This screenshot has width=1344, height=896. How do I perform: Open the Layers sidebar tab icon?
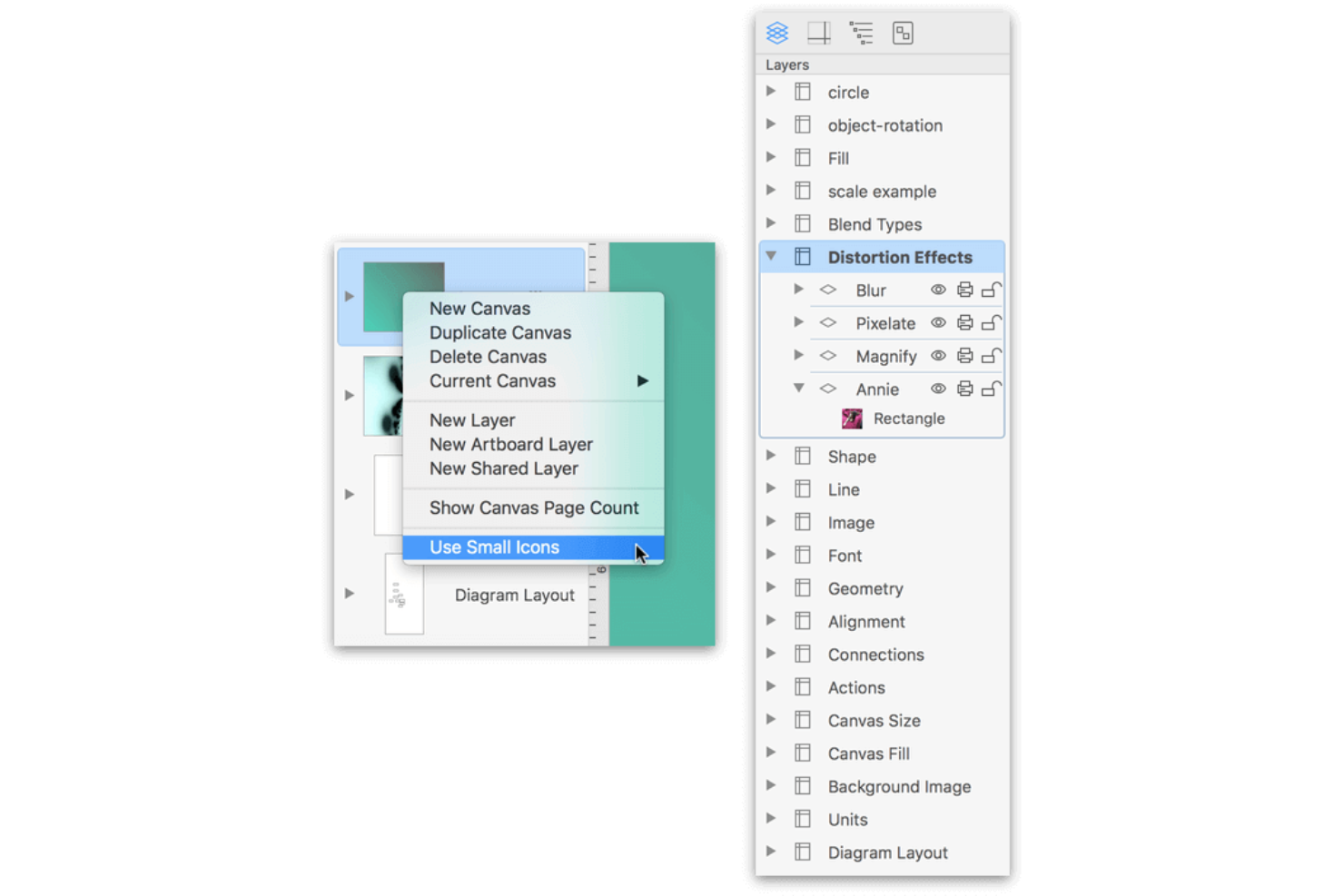click(x=777, y=34)
